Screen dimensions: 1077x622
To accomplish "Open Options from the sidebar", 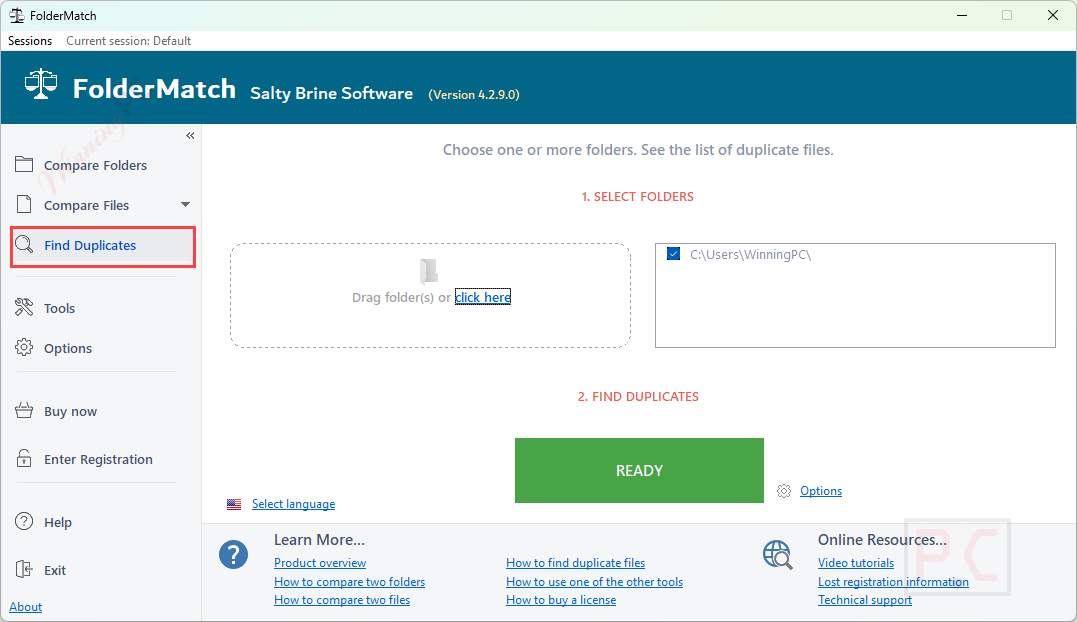I will click(68, 348).
